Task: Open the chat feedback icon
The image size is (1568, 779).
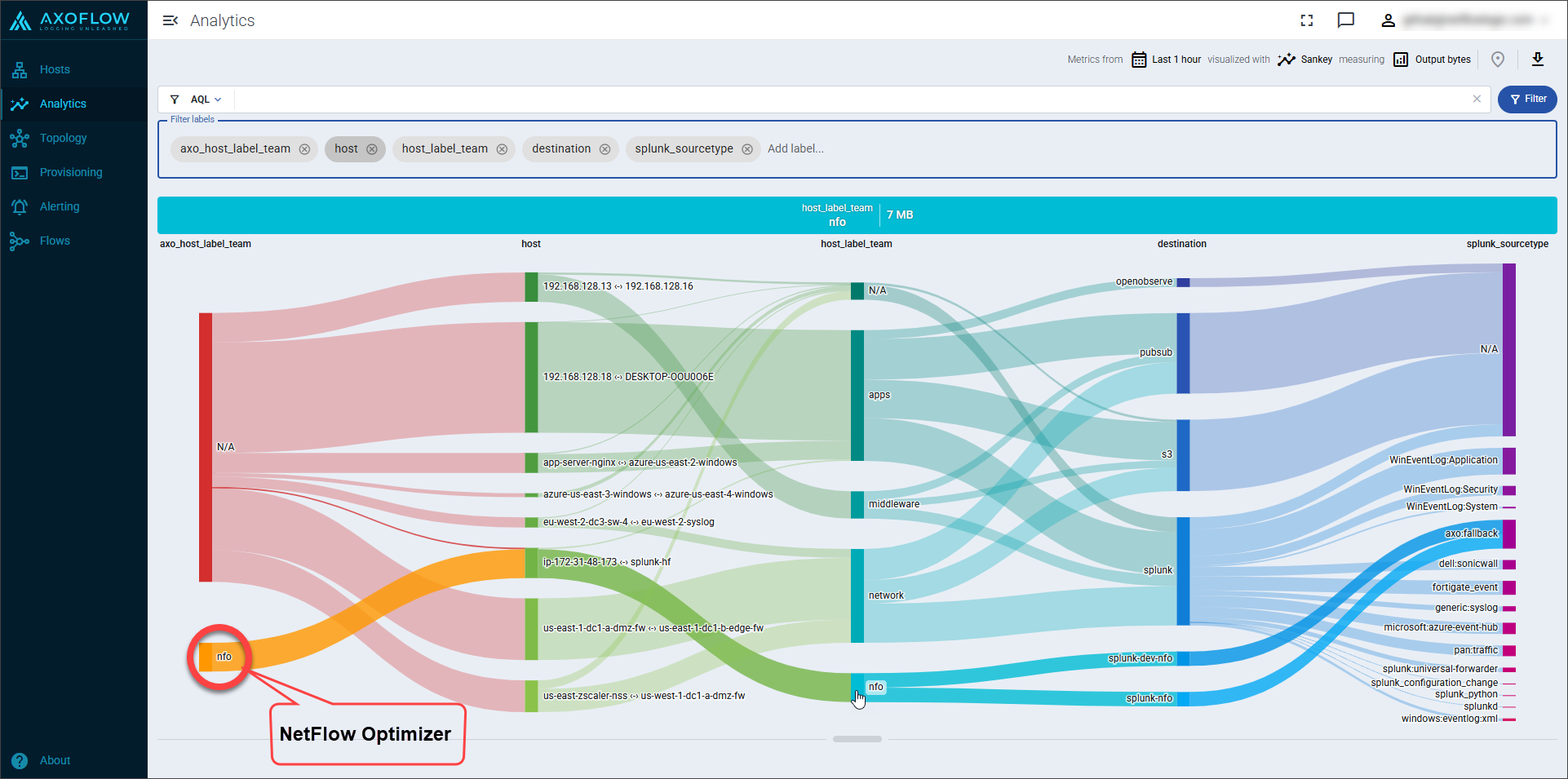Action: click(x=1346, y=20)
